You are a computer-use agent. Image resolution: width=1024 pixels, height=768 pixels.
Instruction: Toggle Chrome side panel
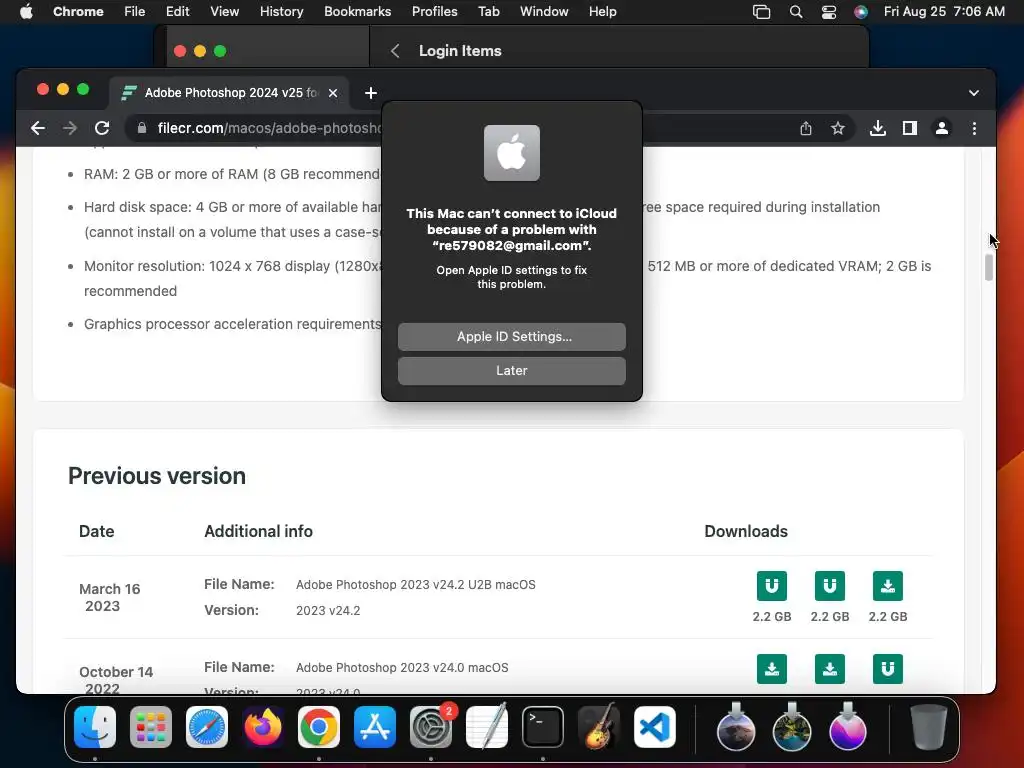(910, 128)
